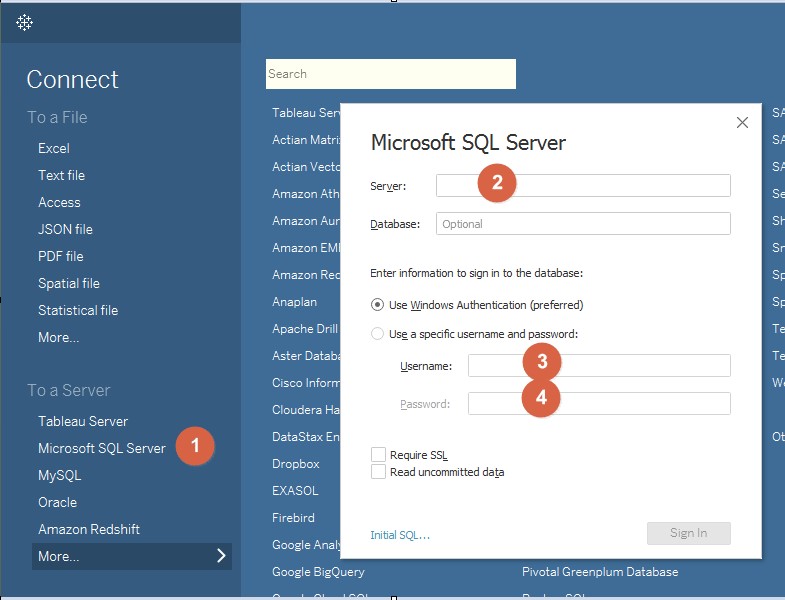This screenshot has height=600, width=785.
Task: Select Firebird connector
Action: pyautogui.click(x=293, y=518)
